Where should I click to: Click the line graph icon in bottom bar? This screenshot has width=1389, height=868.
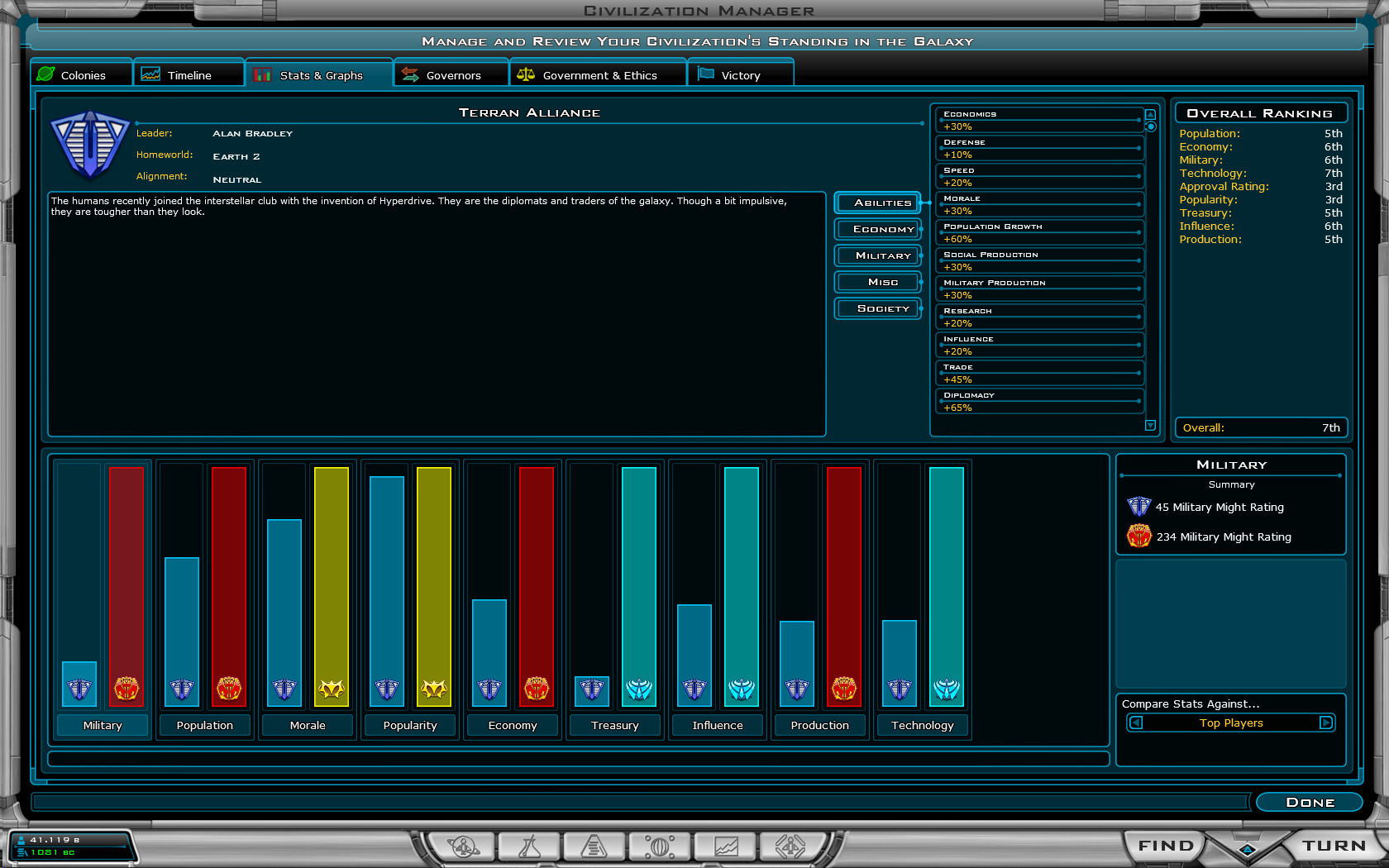click(x=726, y=847)
